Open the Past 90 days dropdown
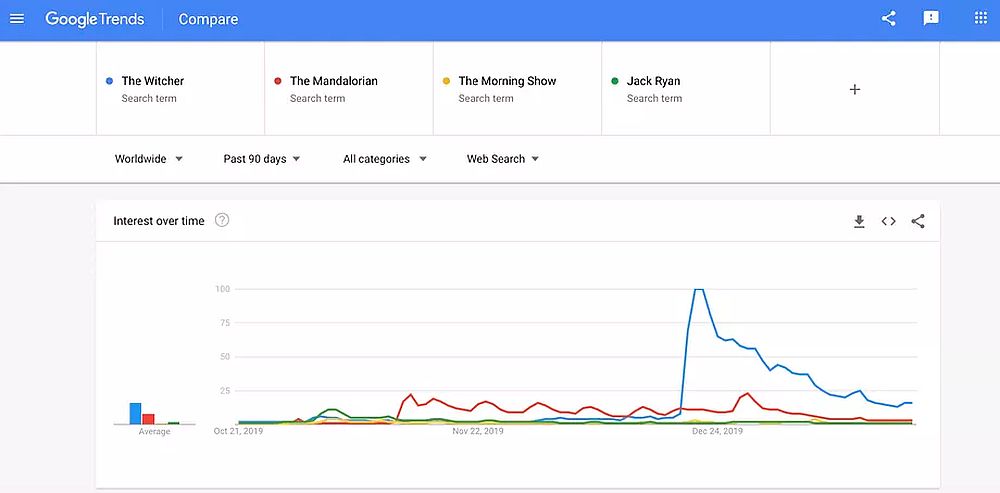1000x493 pixels. (262, 159)
